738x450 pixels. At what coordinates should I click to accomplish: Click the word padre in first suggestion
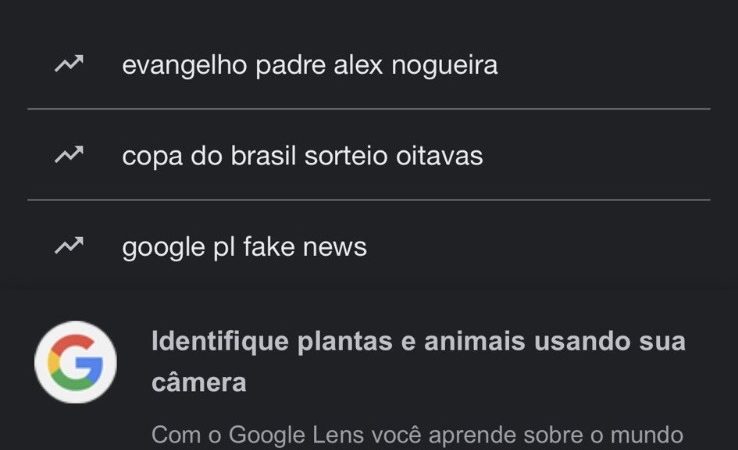pyautogui.click(x=290, y=65)
